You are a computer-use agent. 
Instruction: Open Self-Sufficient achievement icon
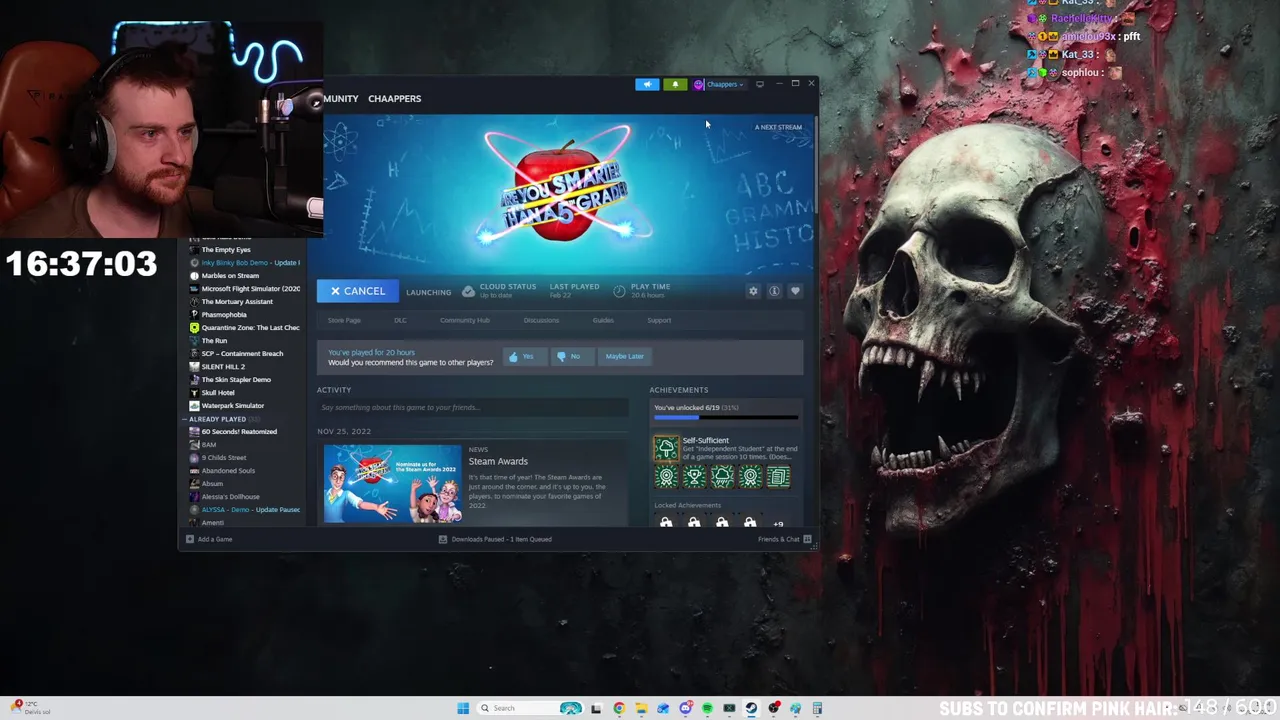(666, 448)
